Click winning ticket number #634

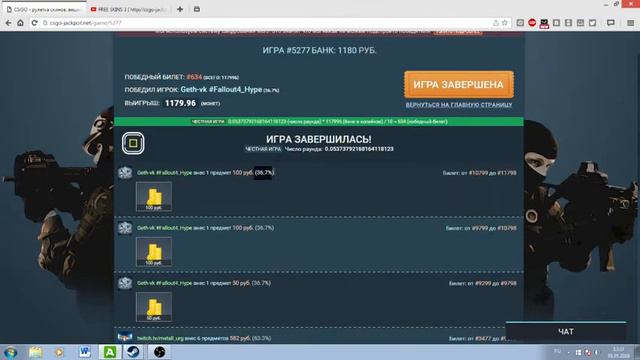click(x=194, y=77)
